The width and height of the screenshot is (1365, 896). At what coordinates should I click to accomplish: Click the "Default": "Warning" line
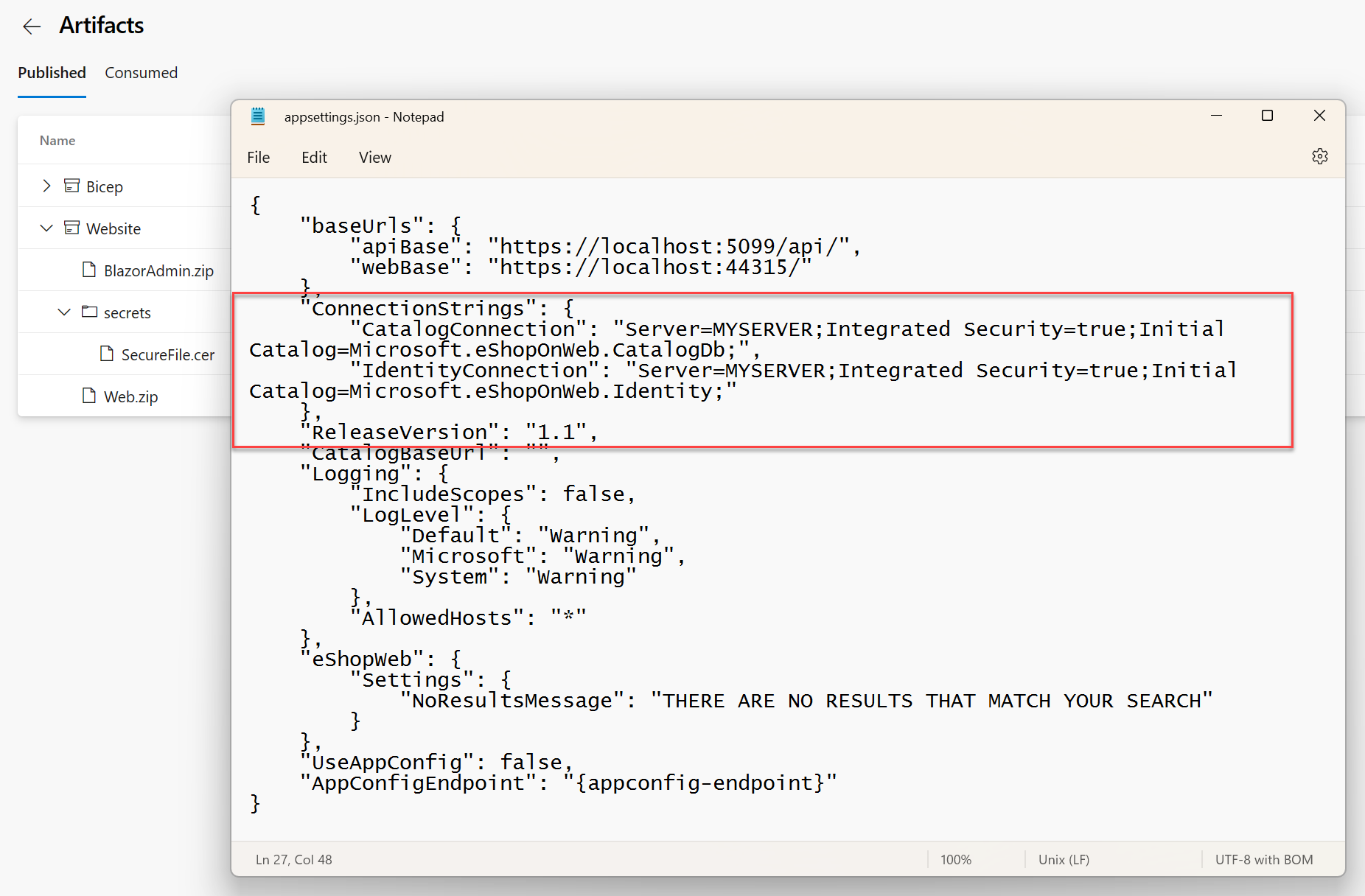click(x=530, y=535)
